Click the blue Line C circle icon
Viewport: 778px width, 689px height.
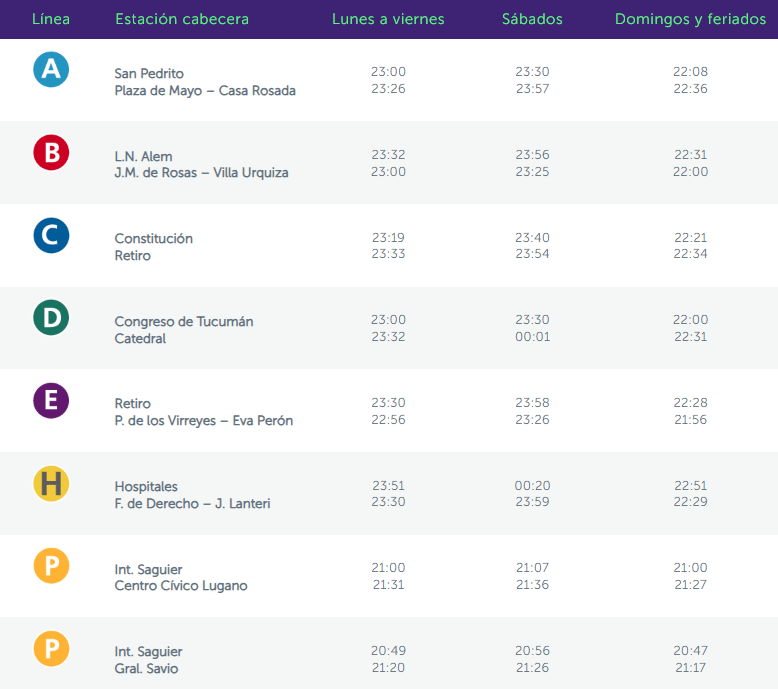coord(51,235)
